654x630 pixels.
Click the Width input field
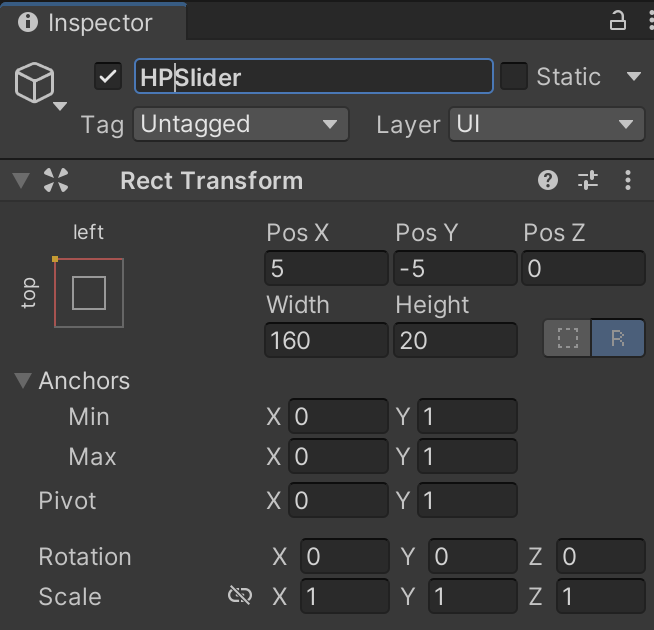(x=326, y=340)
